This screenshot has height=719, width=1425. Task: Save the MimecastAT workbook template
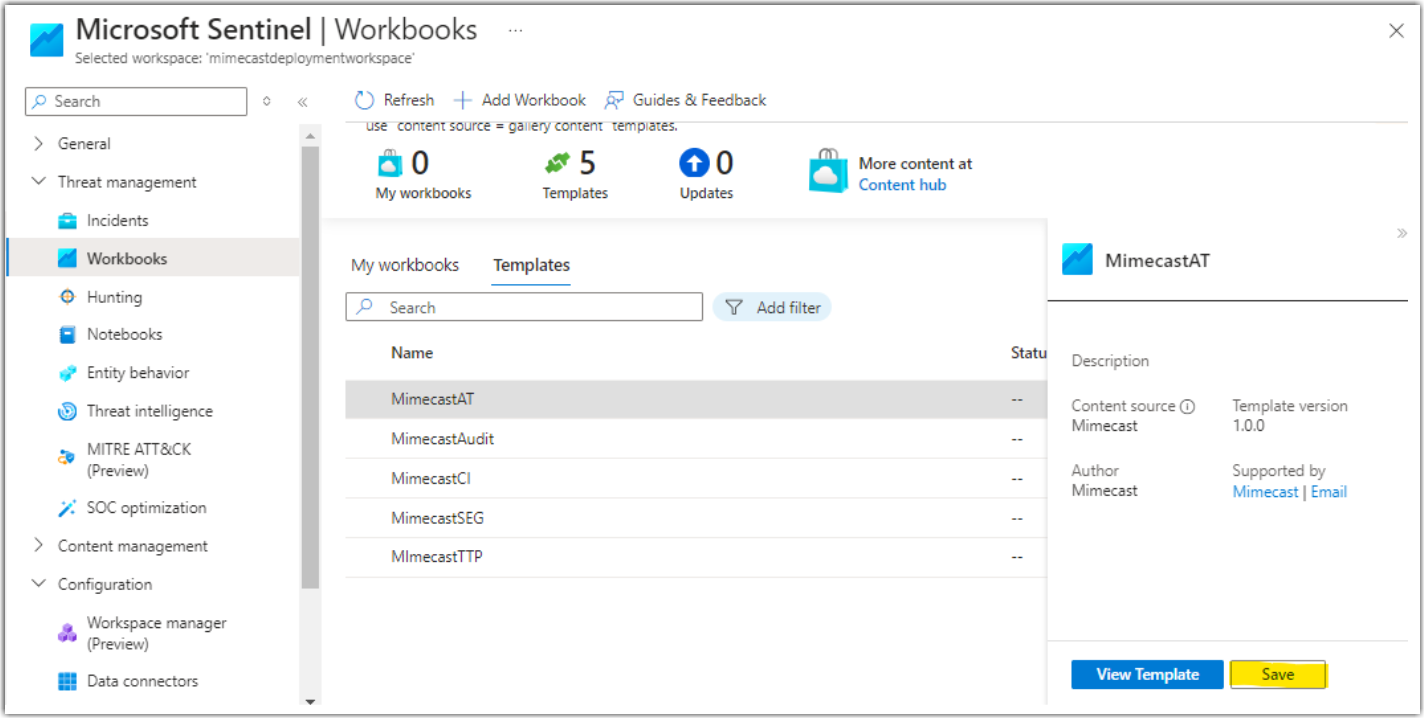pos(1278,674)
